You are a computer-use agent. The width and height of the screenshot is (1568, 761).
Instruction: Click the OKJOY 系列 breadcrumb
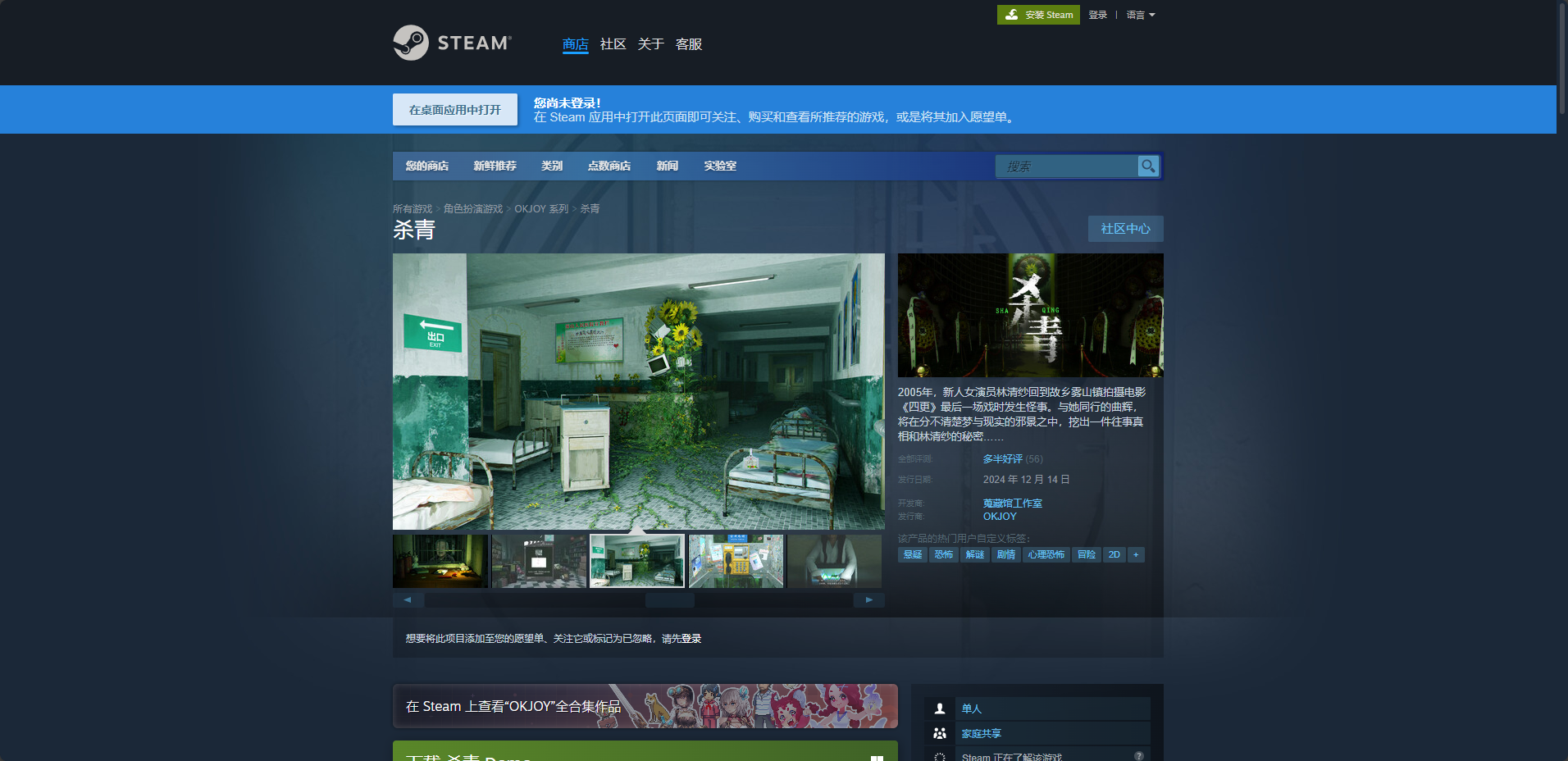point(541,209)
